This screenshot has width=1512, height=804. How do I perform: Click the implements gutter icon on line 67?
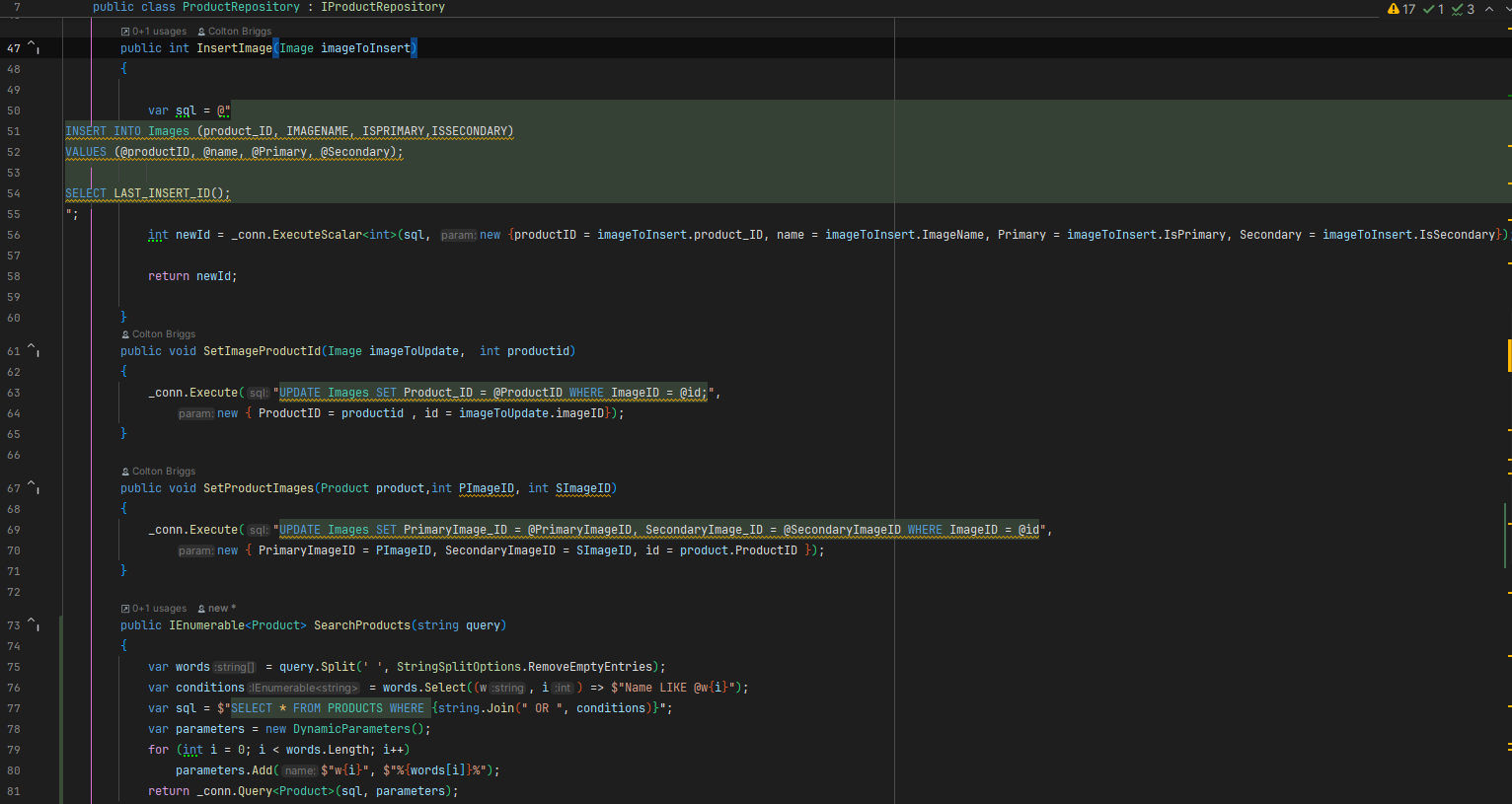click(x=34, y=487)
